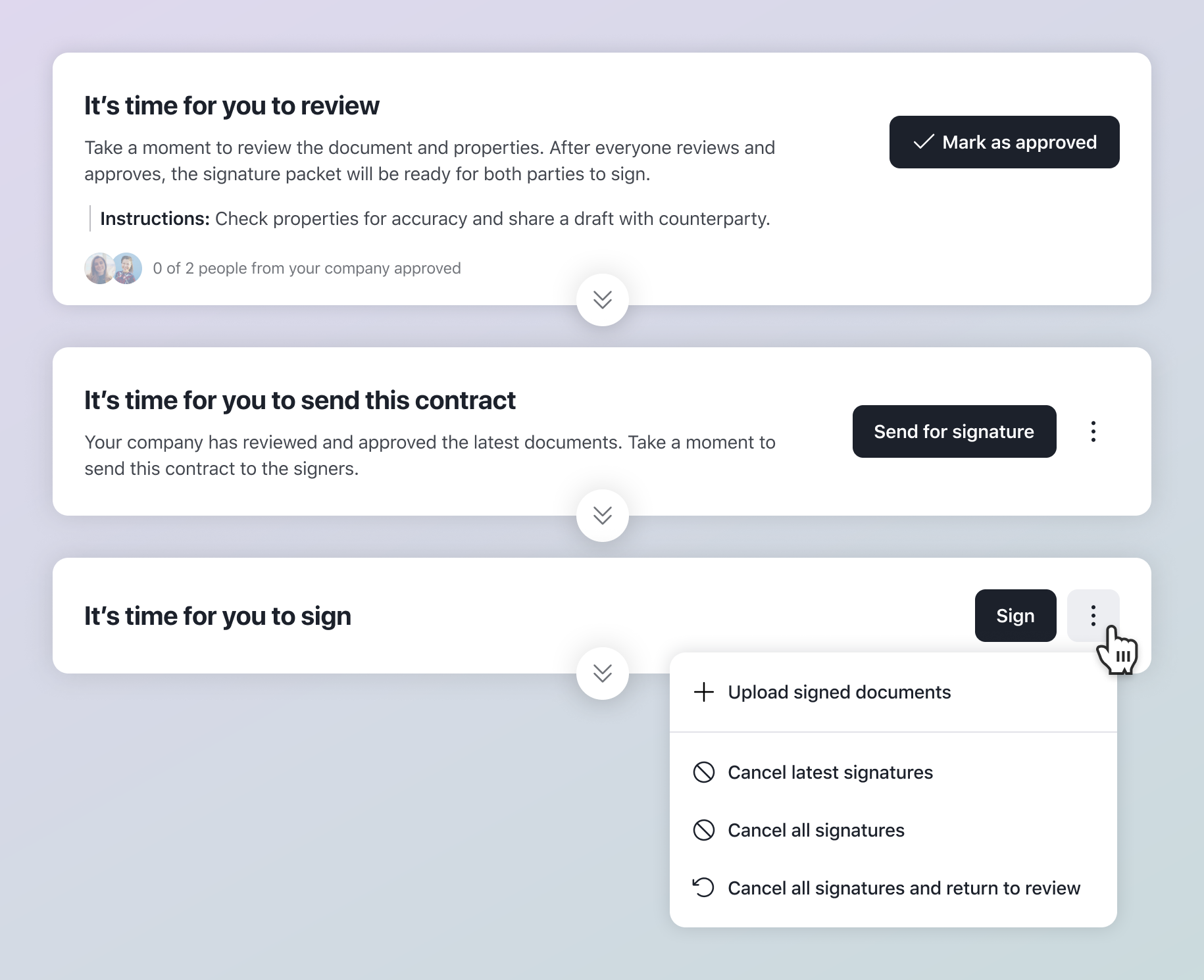
Task: Choose Cancel all signatures option
Action: (893, 830)
